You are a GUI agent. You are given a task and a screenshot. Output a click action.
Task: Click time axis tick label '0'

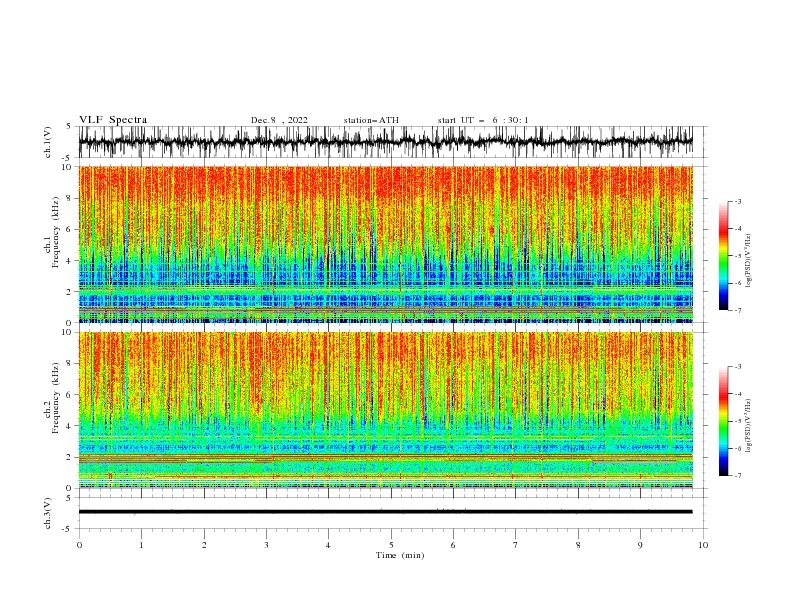point(79,545)
